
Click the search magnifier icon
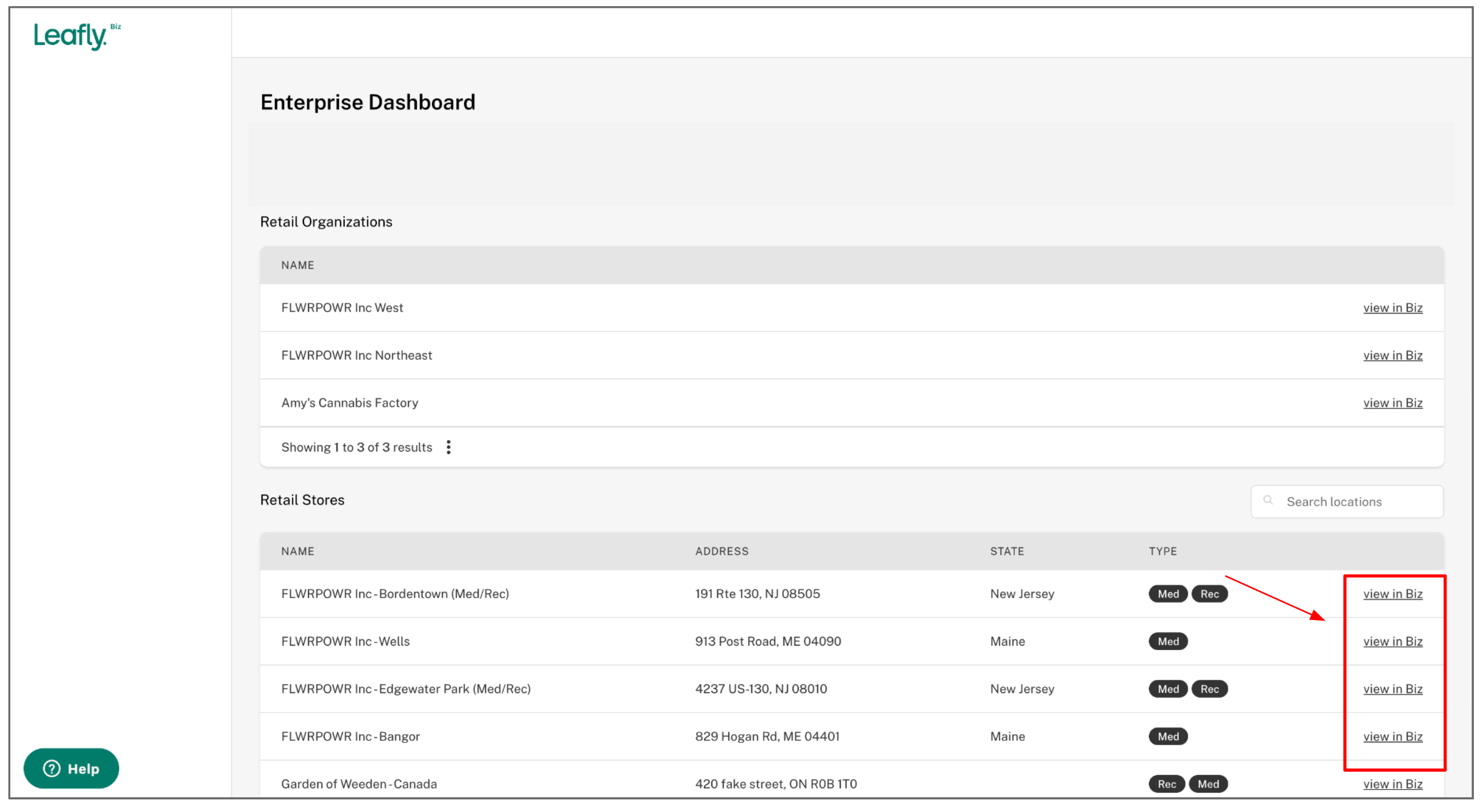(x=1268, y=500)
